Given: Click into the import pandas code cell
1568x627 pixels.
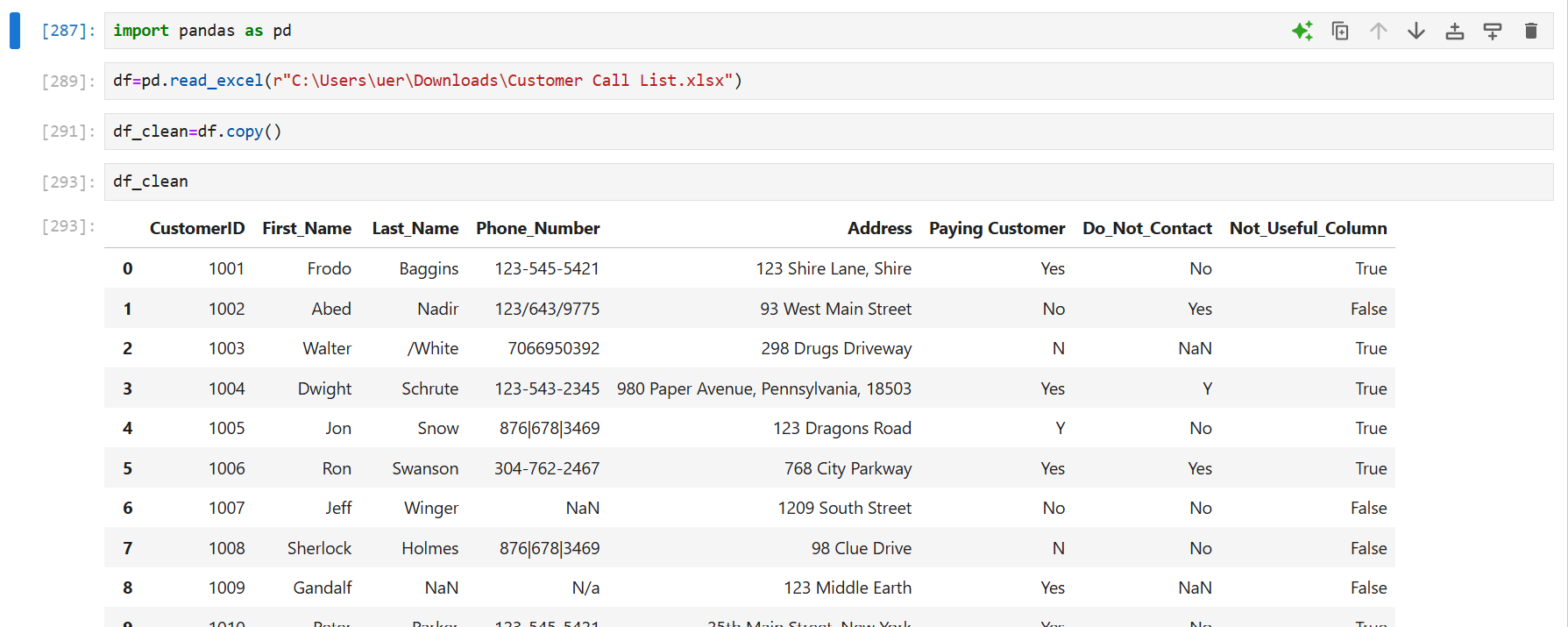Looking at the screenshot, I should (614, 31).
